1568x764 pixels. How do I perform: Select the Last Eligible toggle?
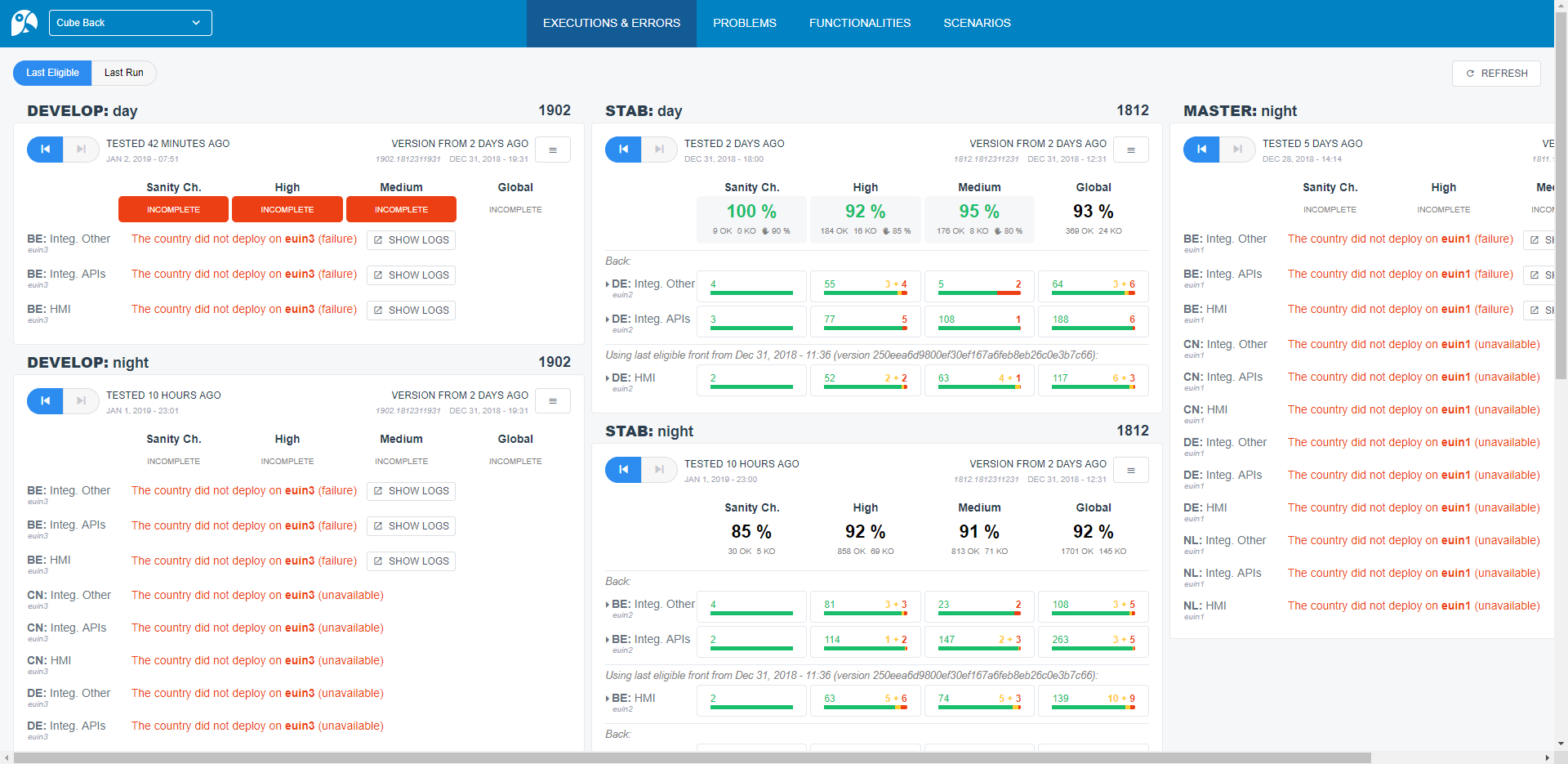click(52, 73)
